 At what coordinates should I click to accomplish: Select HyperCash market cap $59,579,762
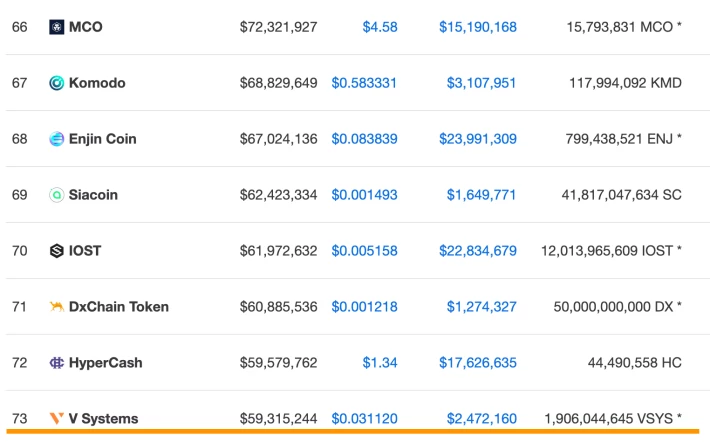(278, 363)
